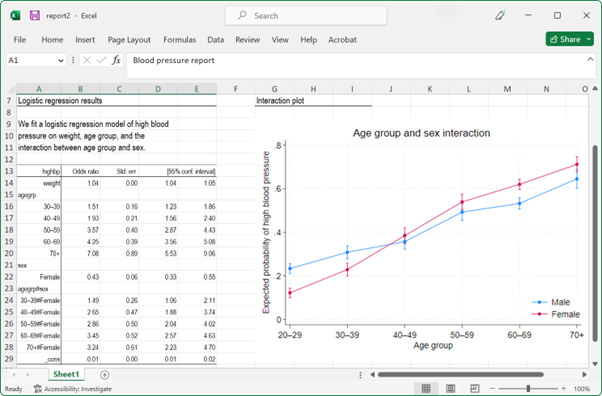602x396 pixels.
Task: Open the Data ribbon tab
Action: point(215,40)
